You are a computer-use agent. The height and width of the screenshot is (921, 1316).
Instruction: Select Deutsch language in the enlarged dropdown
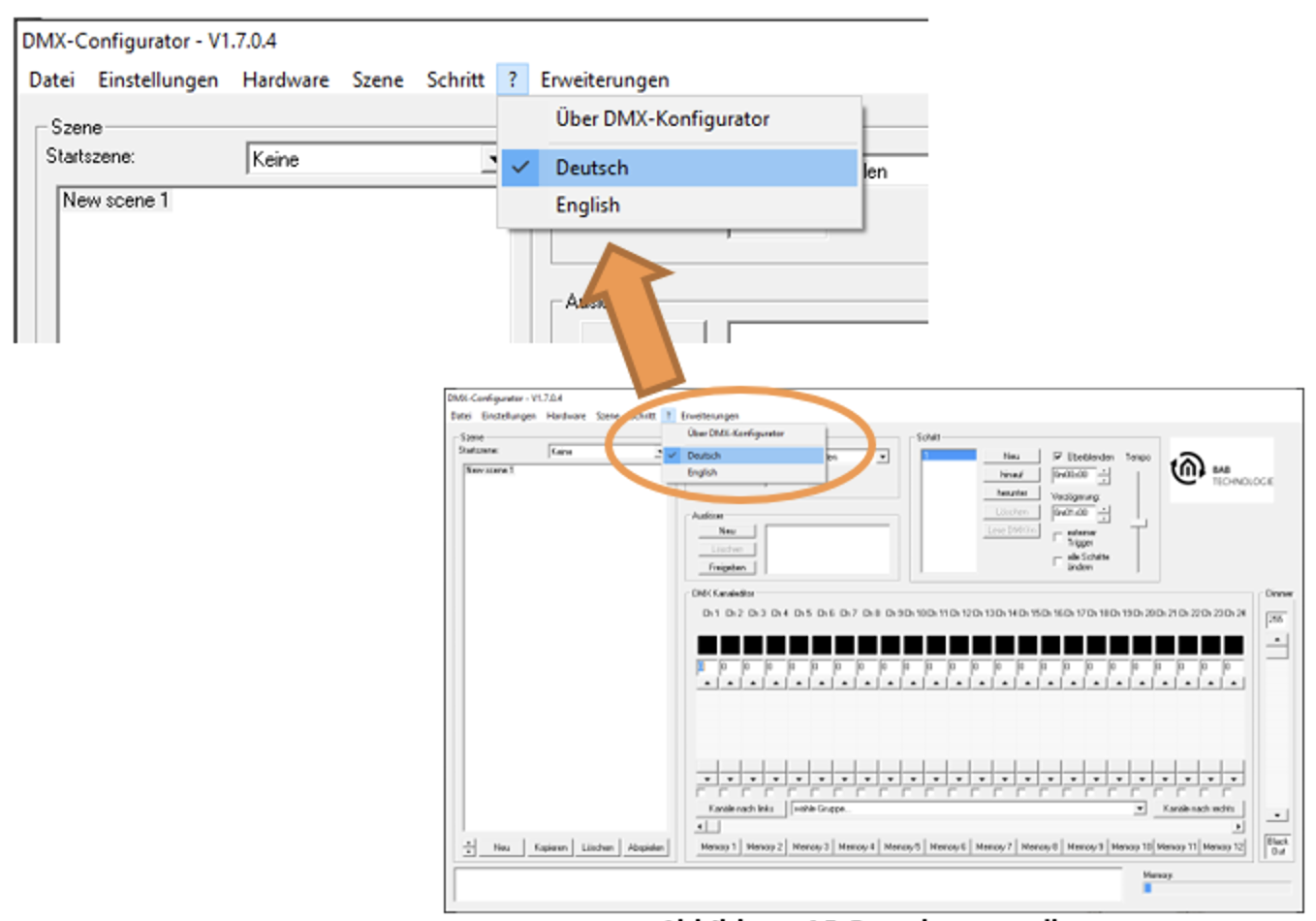coord(680,168)
